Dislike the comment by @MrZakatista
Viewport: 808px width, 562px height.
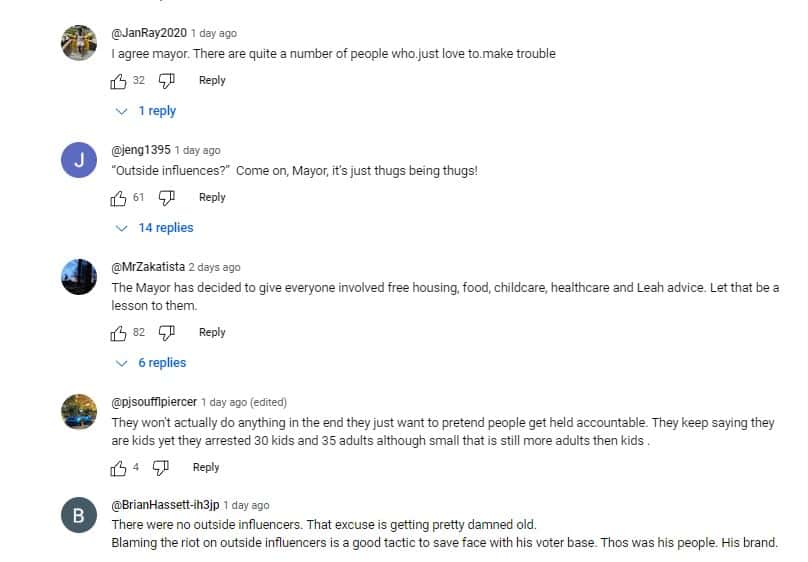167,333
